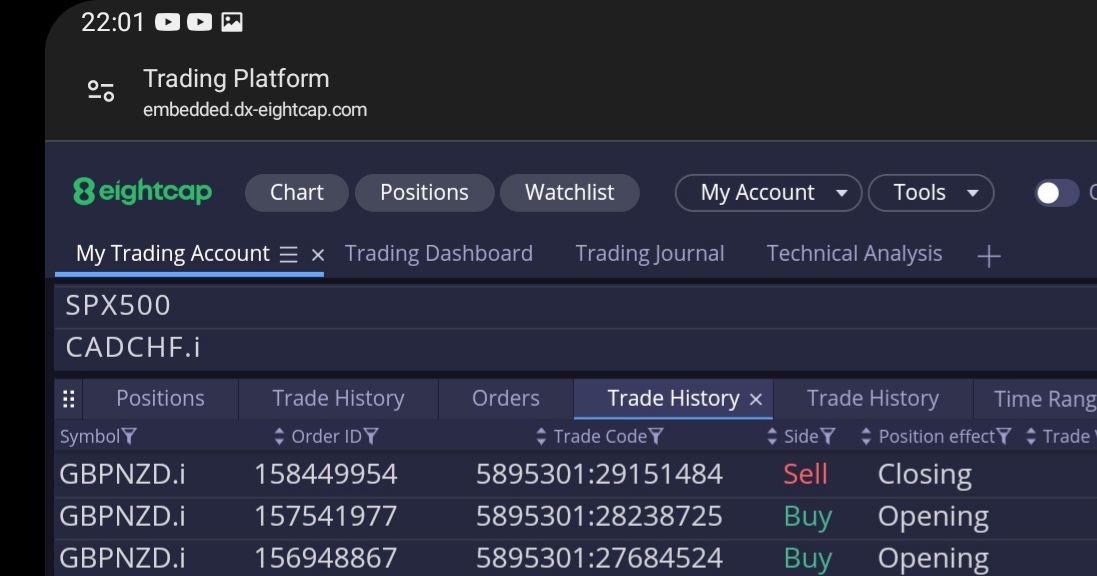
Task: Add a new workspace tab with plus icon
Action: (x=989, y=256)
